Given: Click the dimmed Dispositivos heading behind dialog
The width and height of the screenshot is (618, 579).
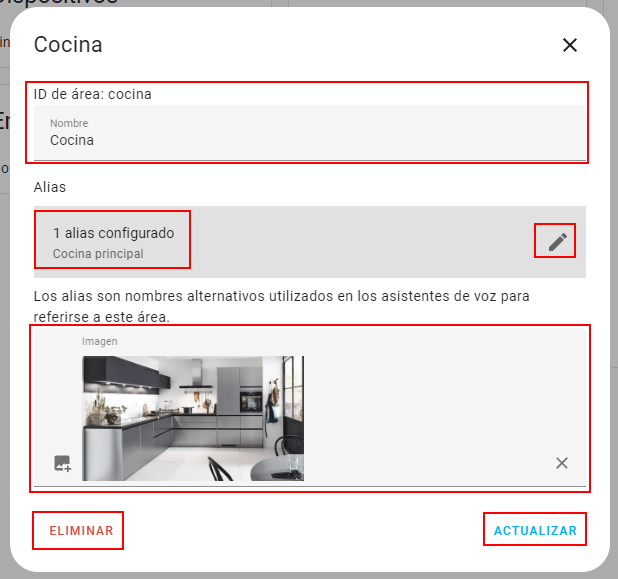Looking at the screenshot, I should tap(59, 2).
